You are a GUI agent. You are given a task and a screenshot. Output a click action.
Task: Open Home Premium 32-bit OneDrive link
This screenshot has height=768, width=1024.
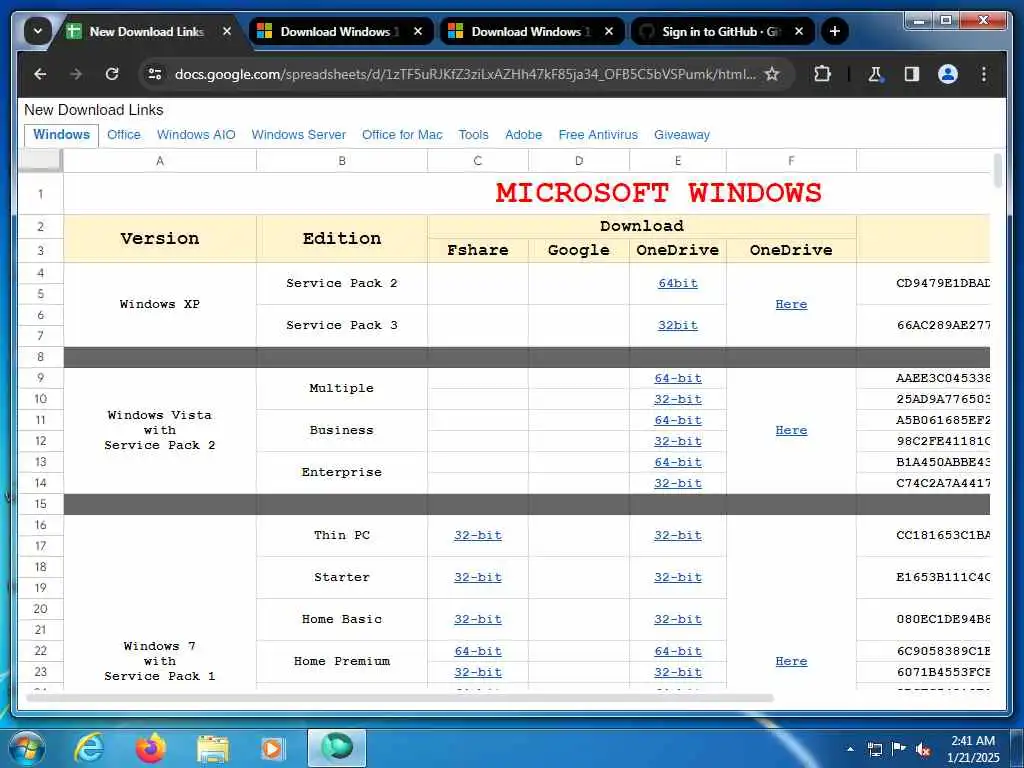[x=678, y=672]
